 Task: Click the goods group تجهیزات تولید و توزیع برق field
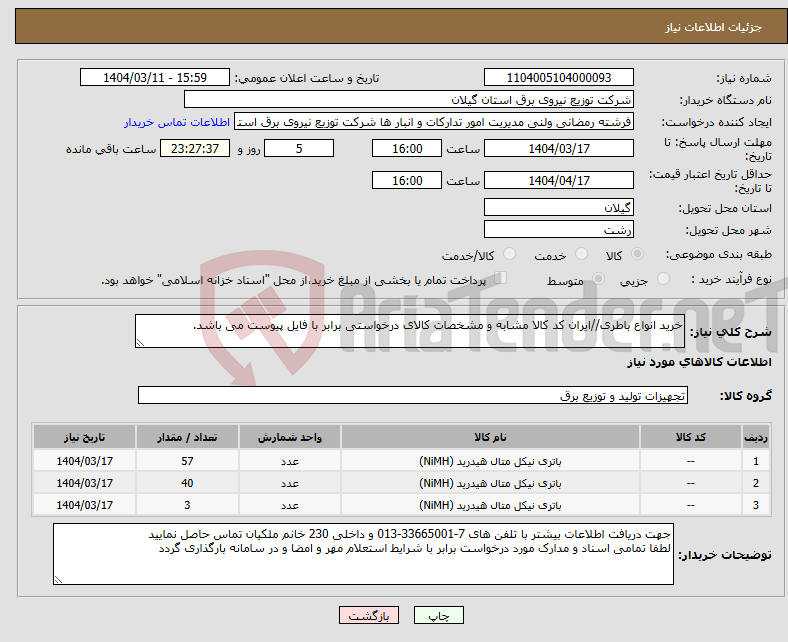pos(413,395)
